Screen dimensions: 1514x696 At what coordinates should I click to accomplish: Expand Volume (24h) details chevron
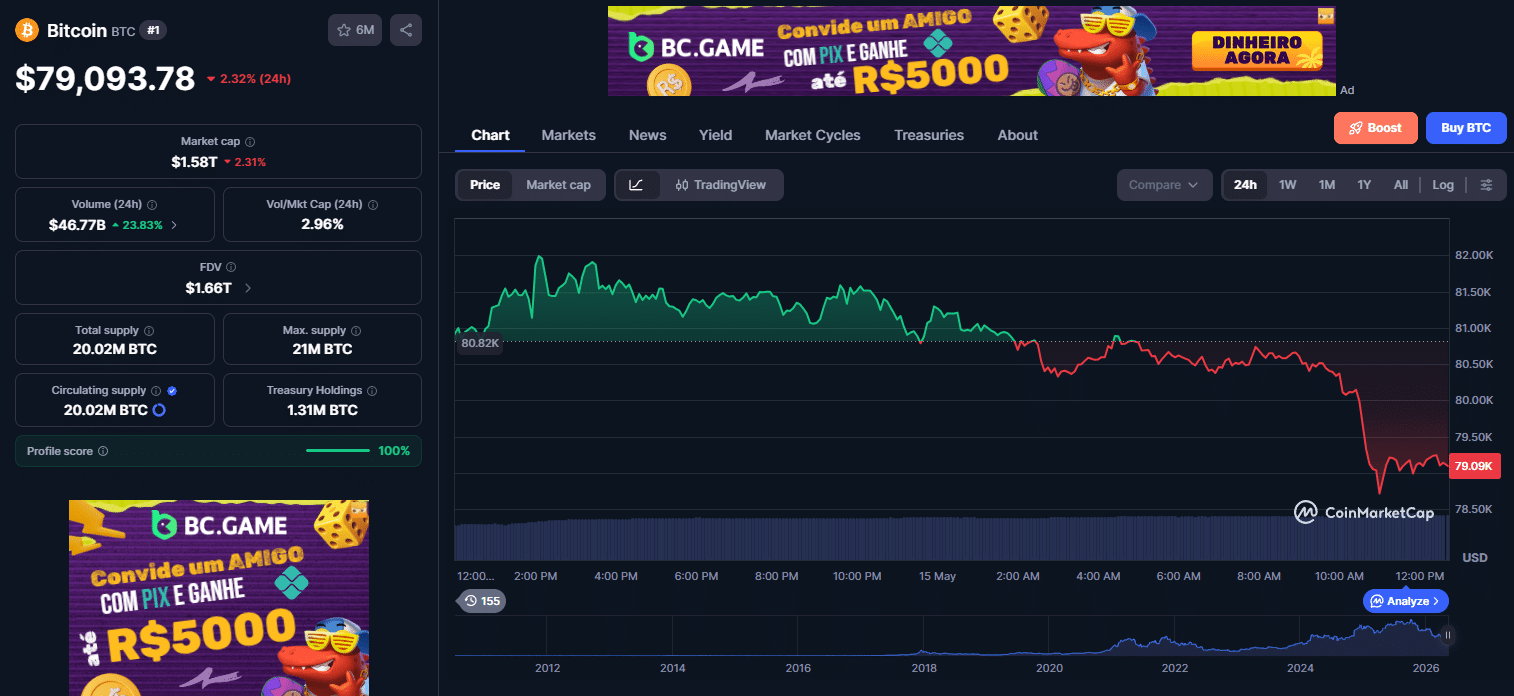pyautogui.click(x=174, y=225)
